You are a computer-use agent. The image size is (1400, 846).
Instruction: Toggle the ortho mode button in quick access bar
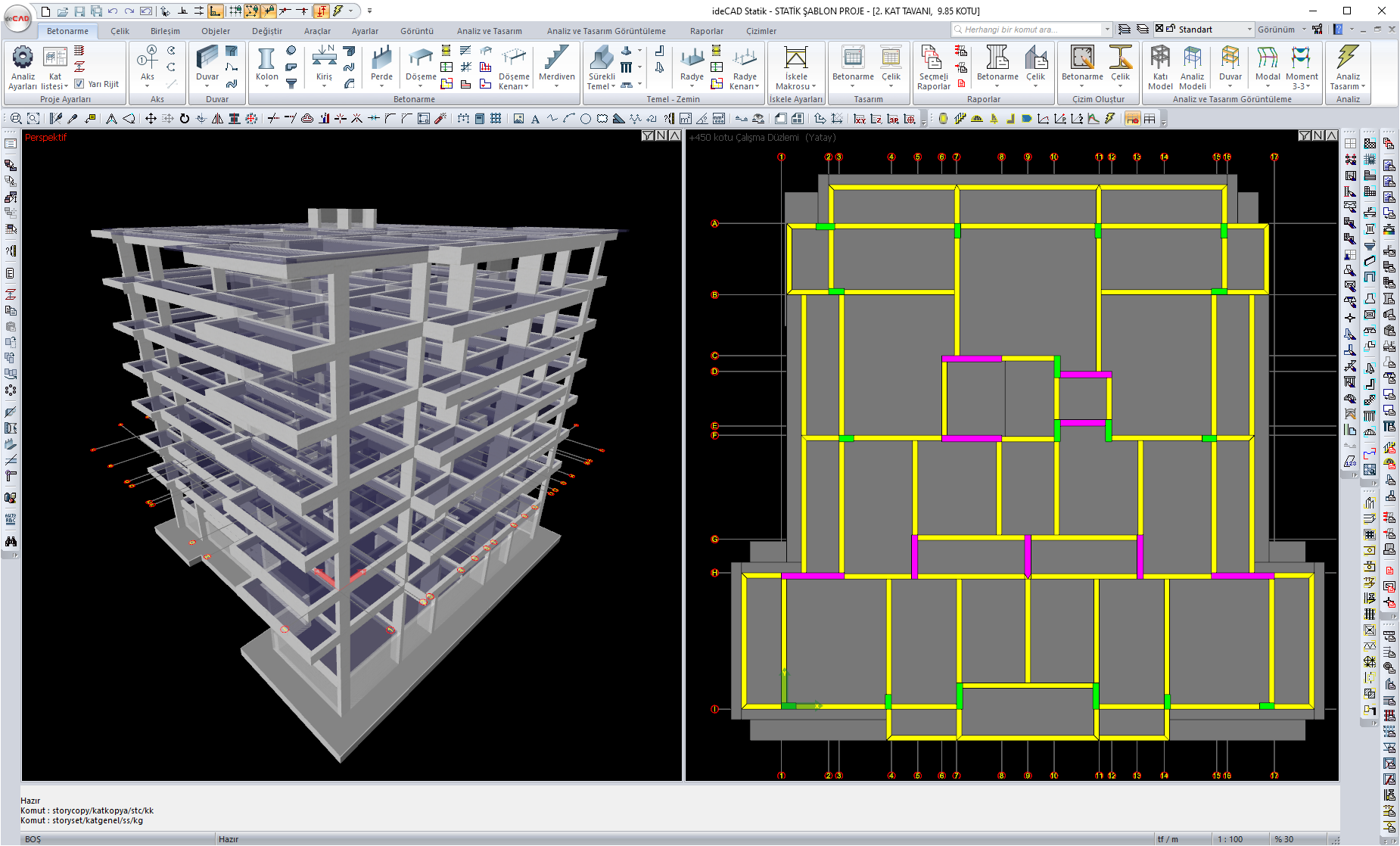(216, 11)
